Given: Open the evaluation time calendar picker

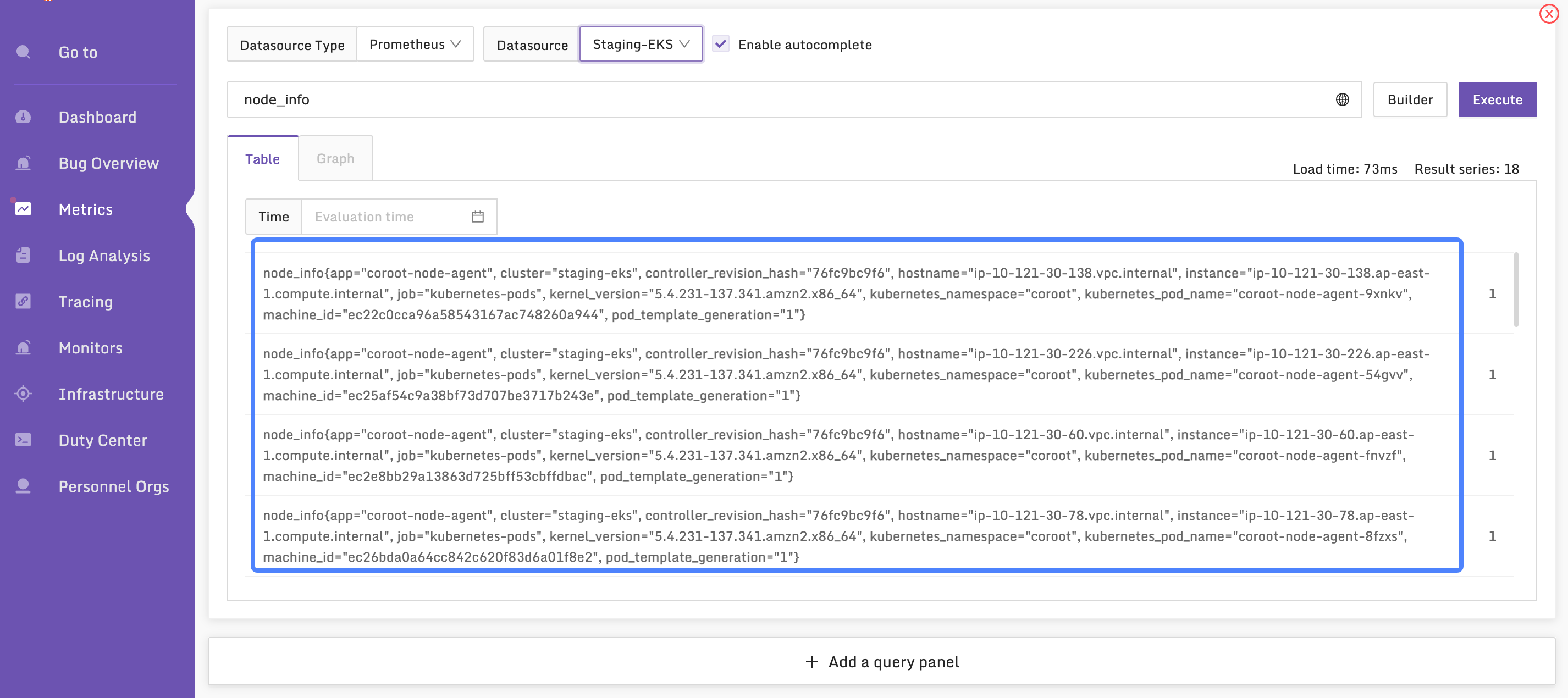Looking at the screenshot, I should tap(477, 216).
